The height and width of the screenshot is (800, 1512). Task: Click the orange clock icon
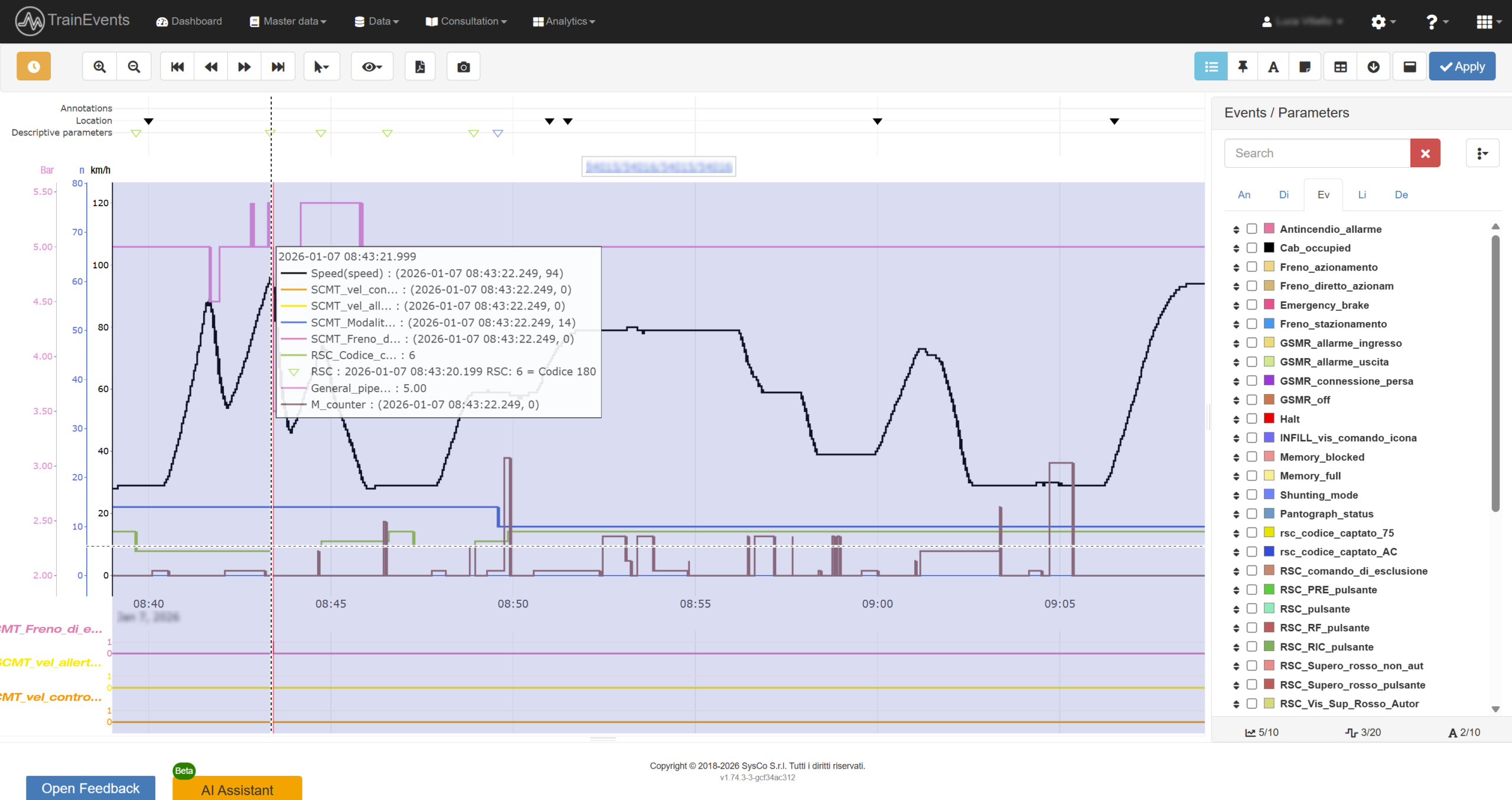pos(33,66)
